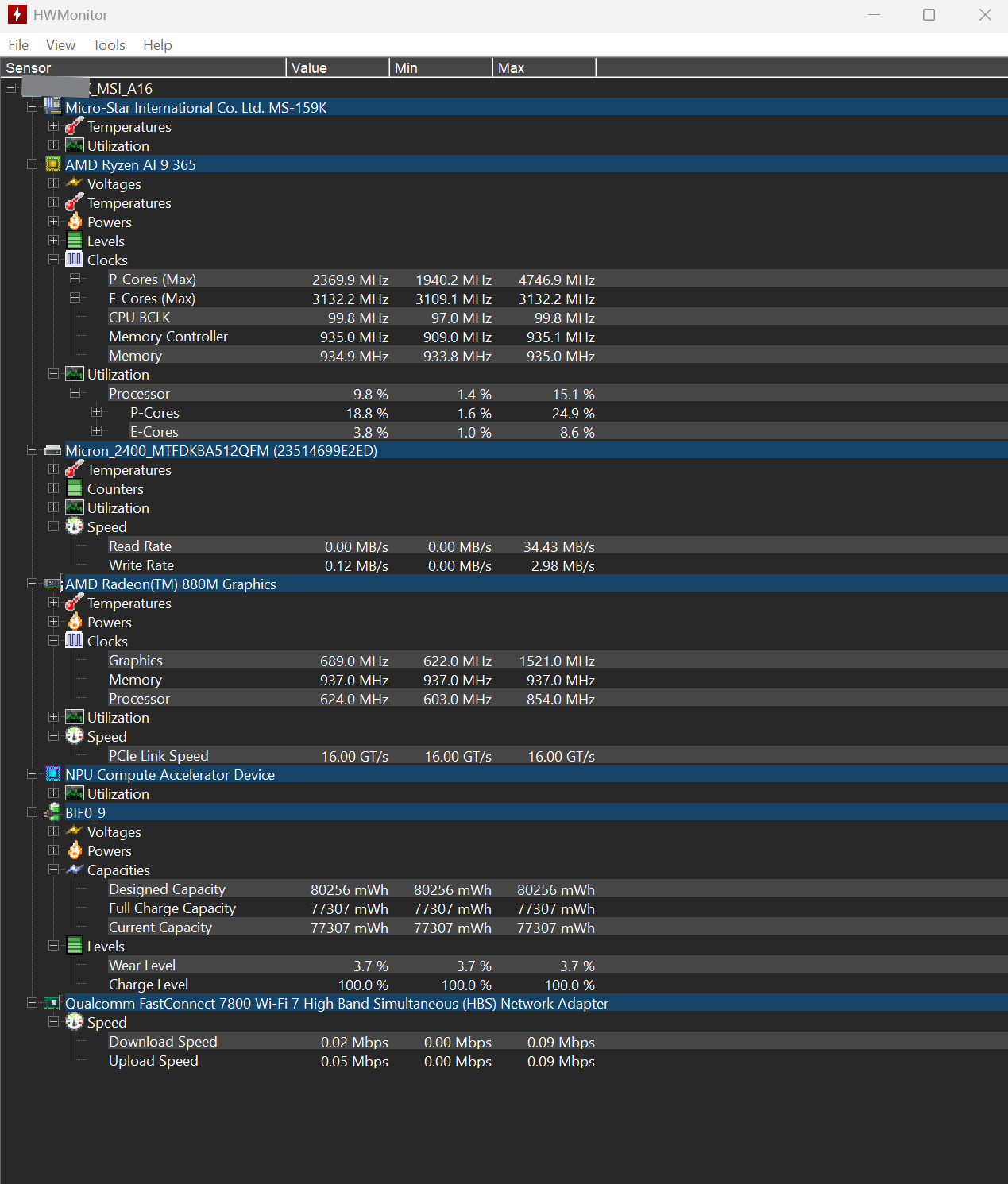1008x1184 pixels.
Task: Click the Levels icon under BIF0_9 battery
Action: pos(74,945)
